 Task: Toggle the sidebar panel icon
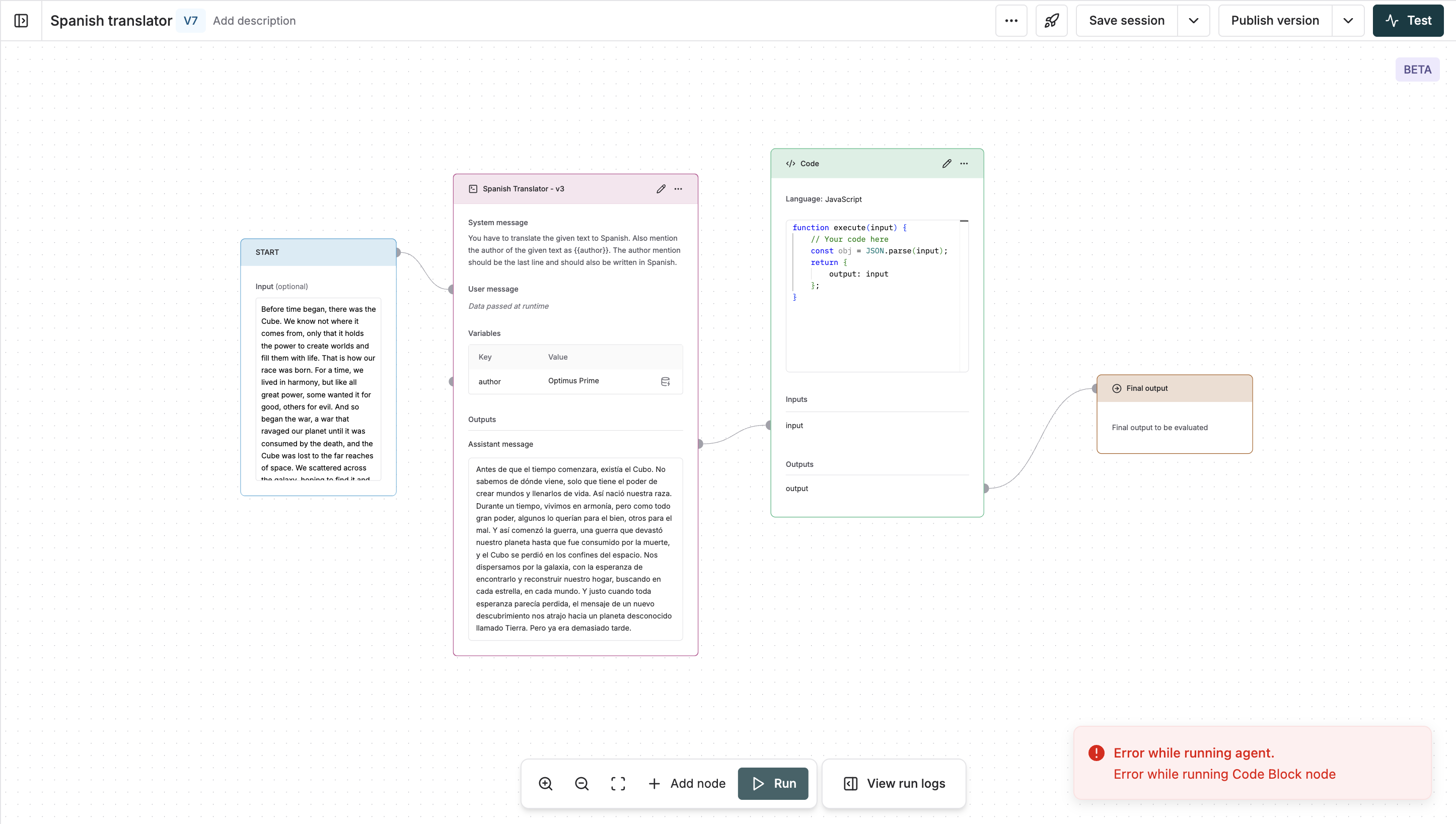(21, 21)
